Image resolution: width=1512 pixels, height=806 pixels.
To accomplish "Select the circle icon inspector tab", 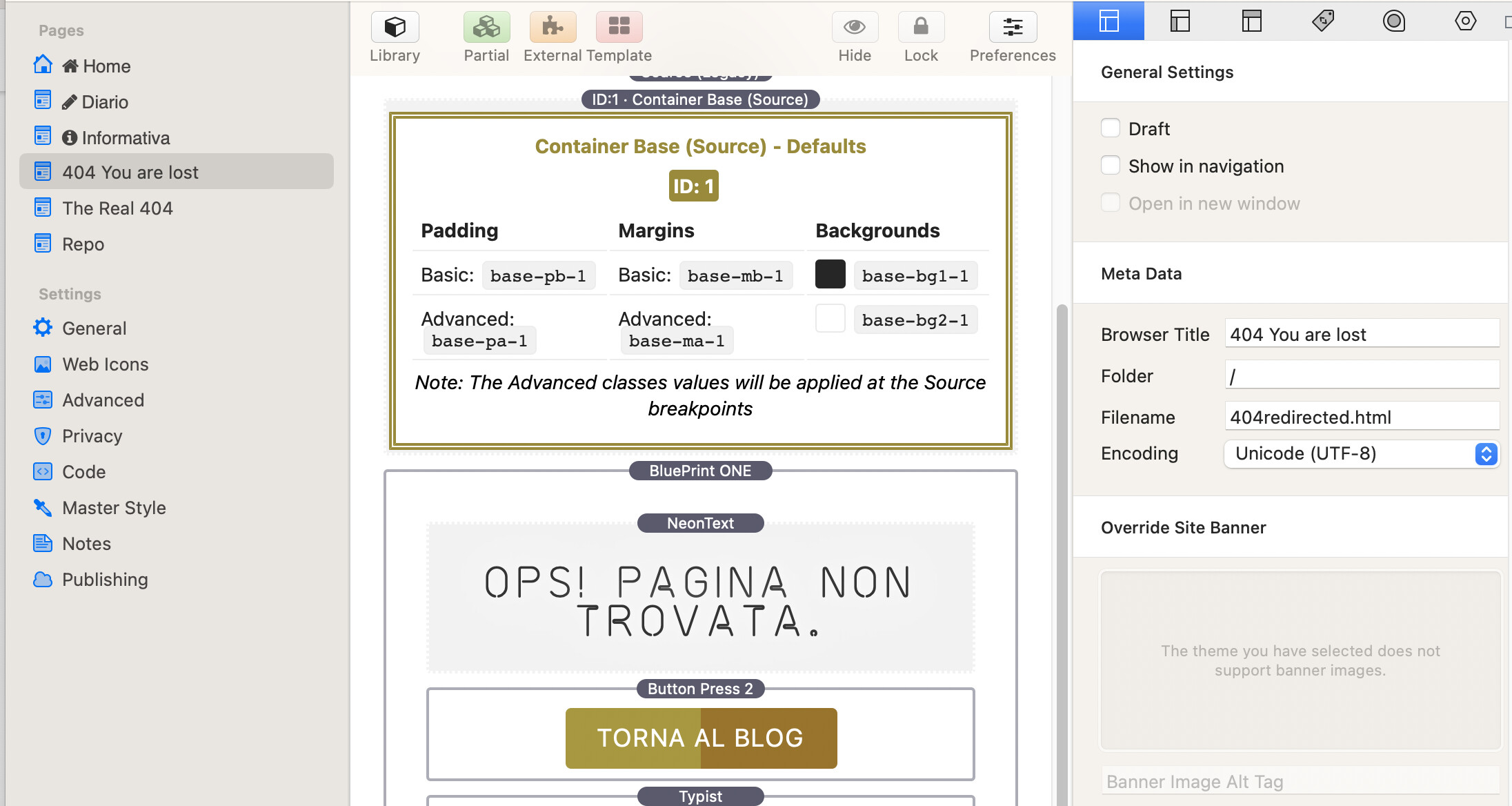I will 1393,21.
